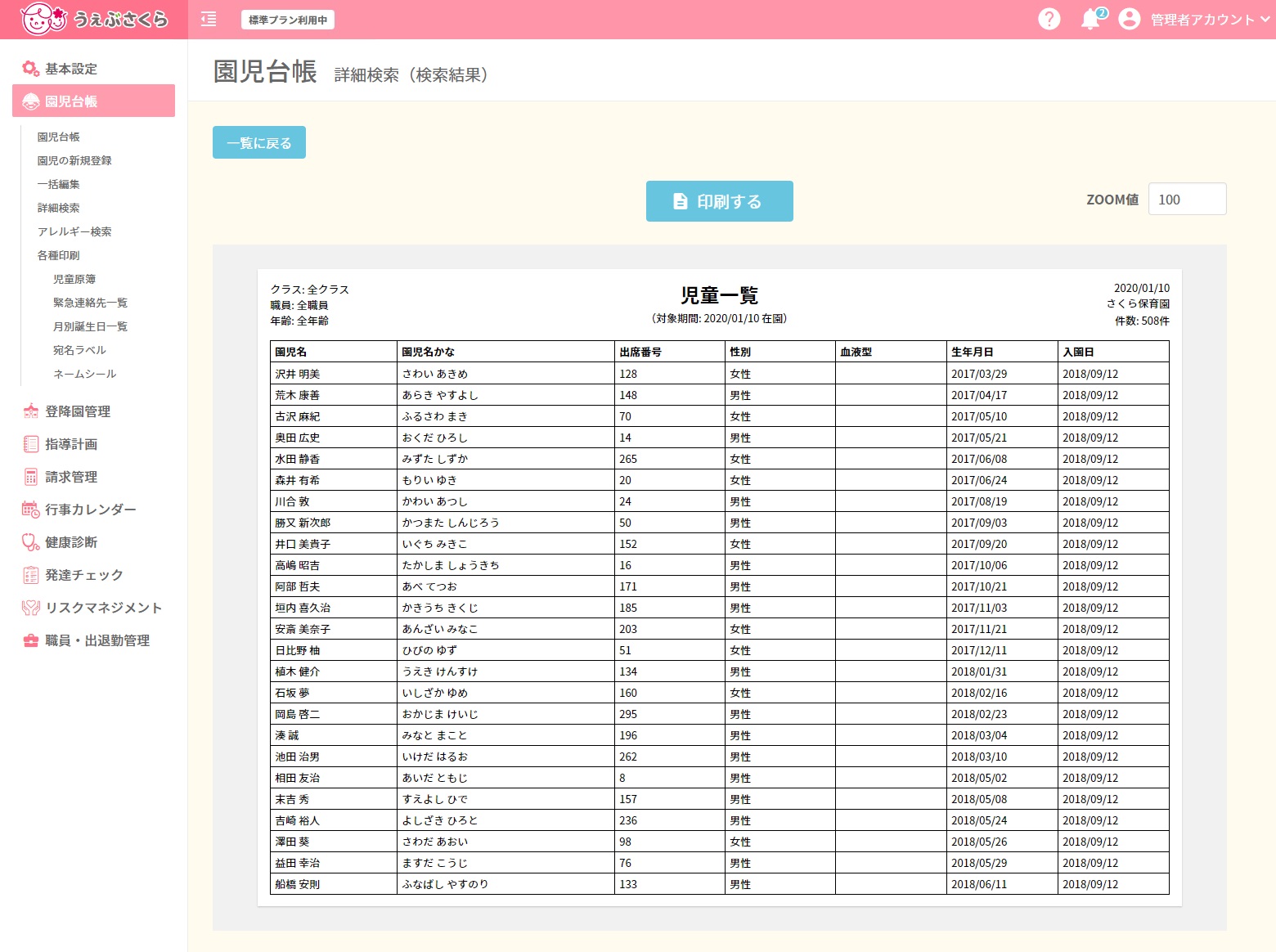Click the admin account avatar icon
Viewport: 1276px width, 952px height.
(1129, 19)
